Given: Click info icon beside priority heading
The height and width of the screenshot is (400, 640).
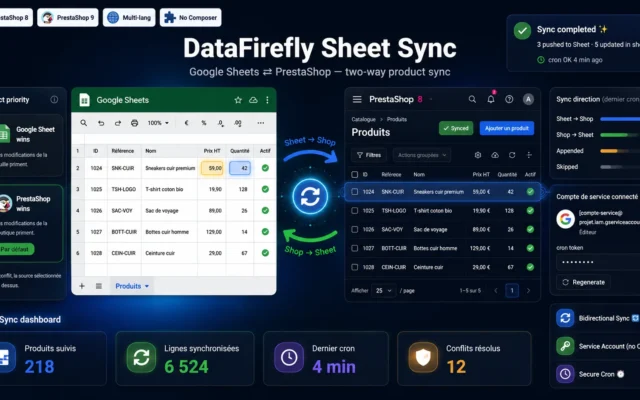Looking at the screenshot, I should (x=54, y=100).
